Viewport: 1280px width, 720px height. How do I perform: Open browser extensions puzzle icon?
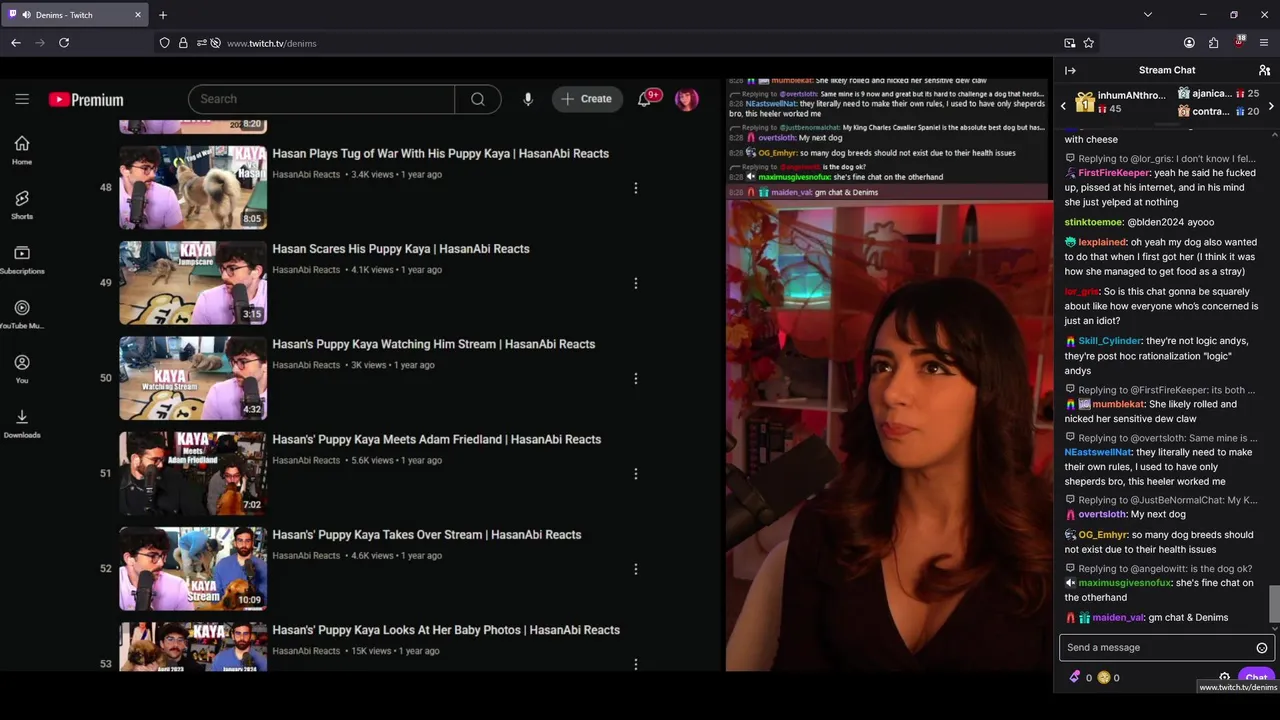tap(1213, 43)
